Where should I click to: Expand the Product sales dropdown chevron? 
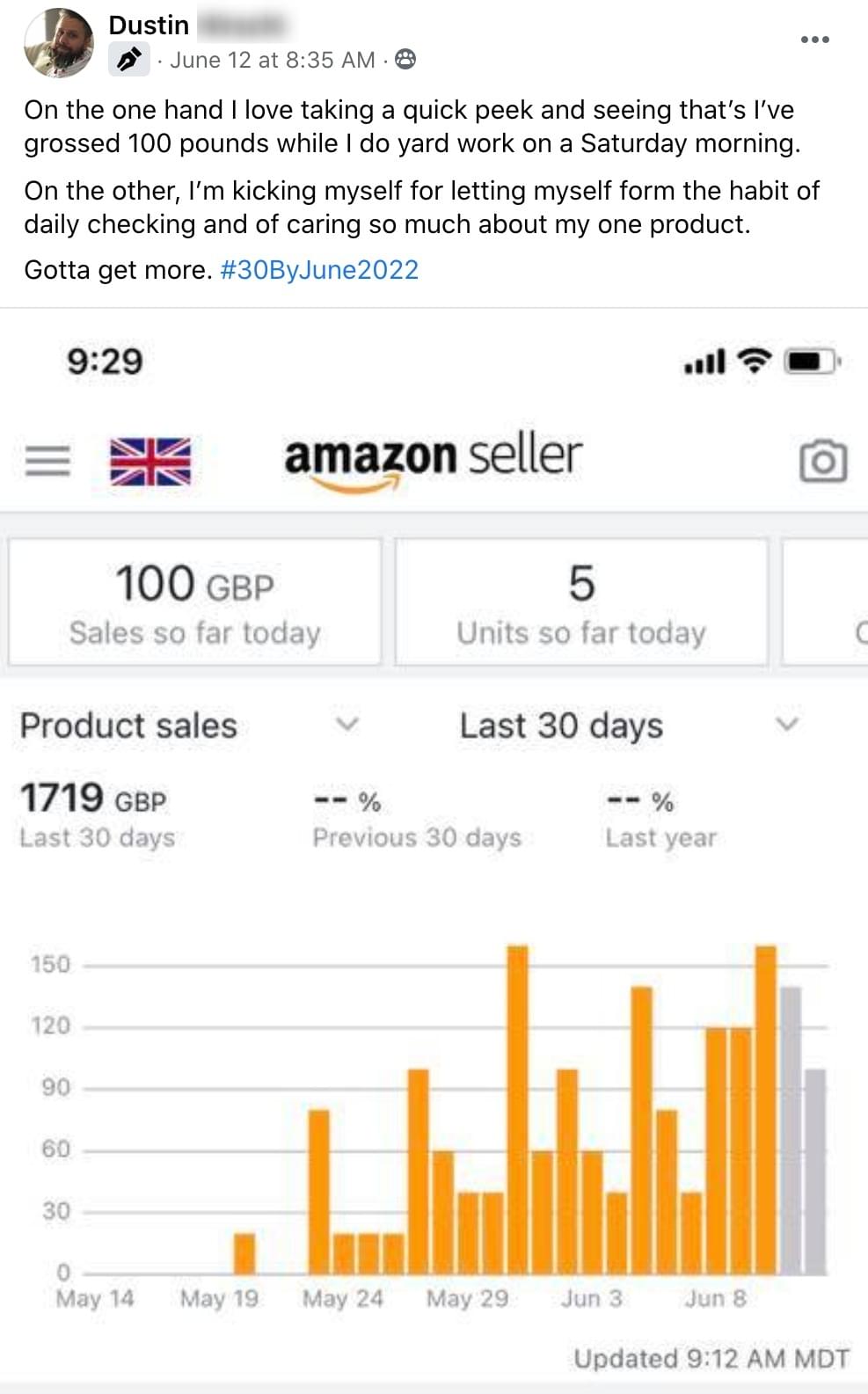tap(348, 725)
